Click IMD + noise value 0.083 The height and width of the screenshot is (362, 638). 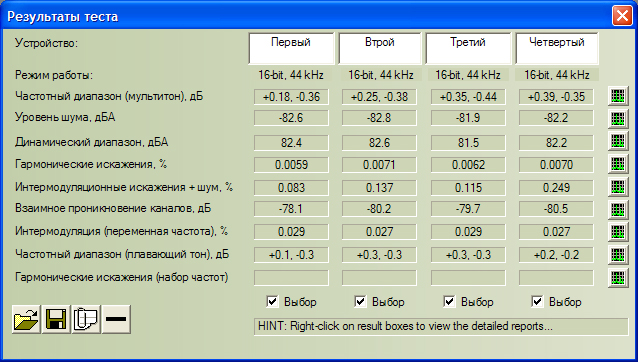point(291,188)
